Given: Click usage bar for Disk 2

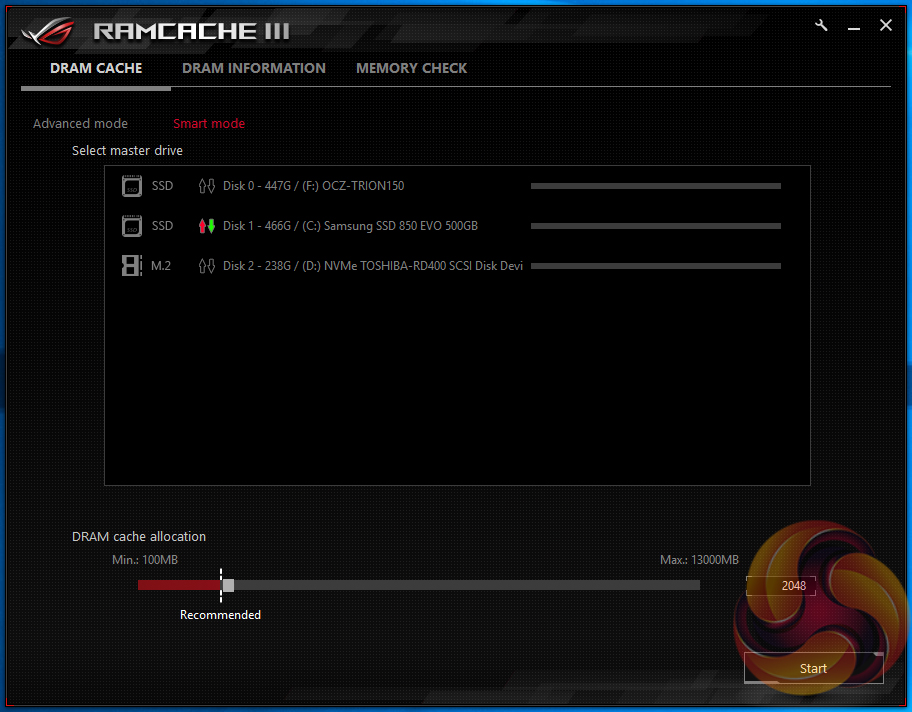Looking at the screenshot, I should pyautogui.click(x=656, y=266).
